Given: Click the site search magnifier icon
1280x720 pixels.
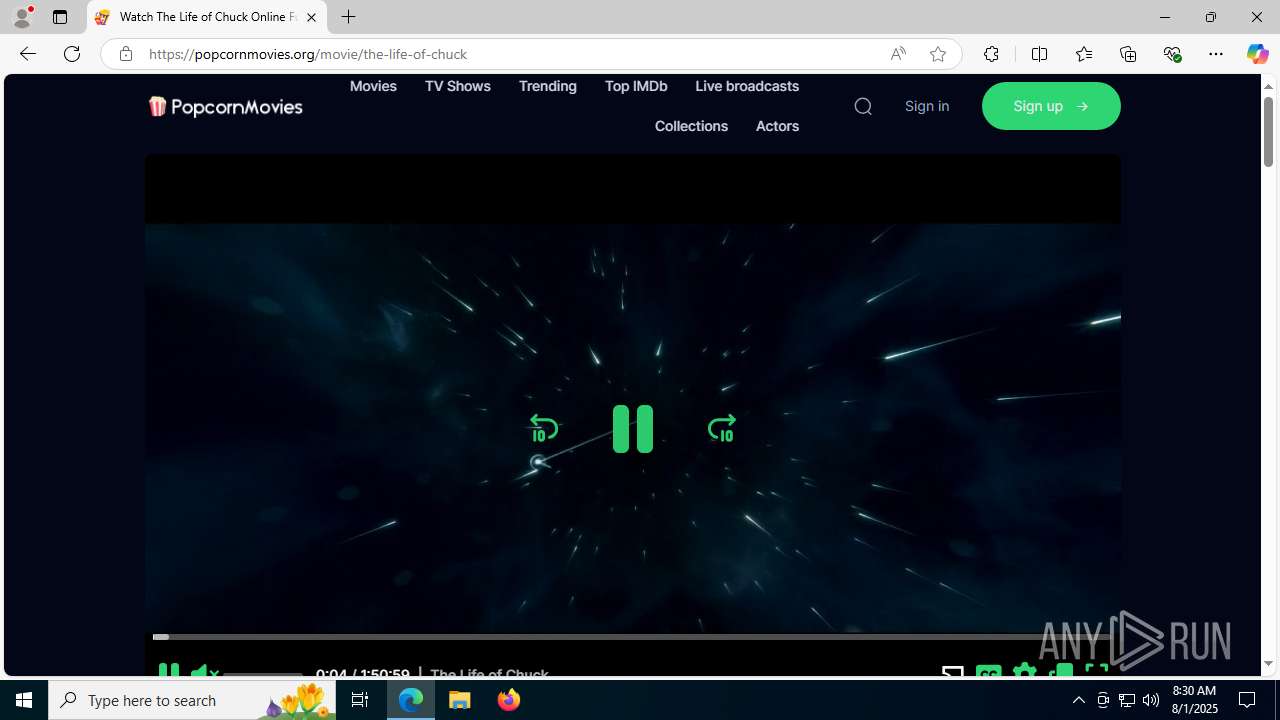Looking at the screenshot, I should [x=863, y=106].
